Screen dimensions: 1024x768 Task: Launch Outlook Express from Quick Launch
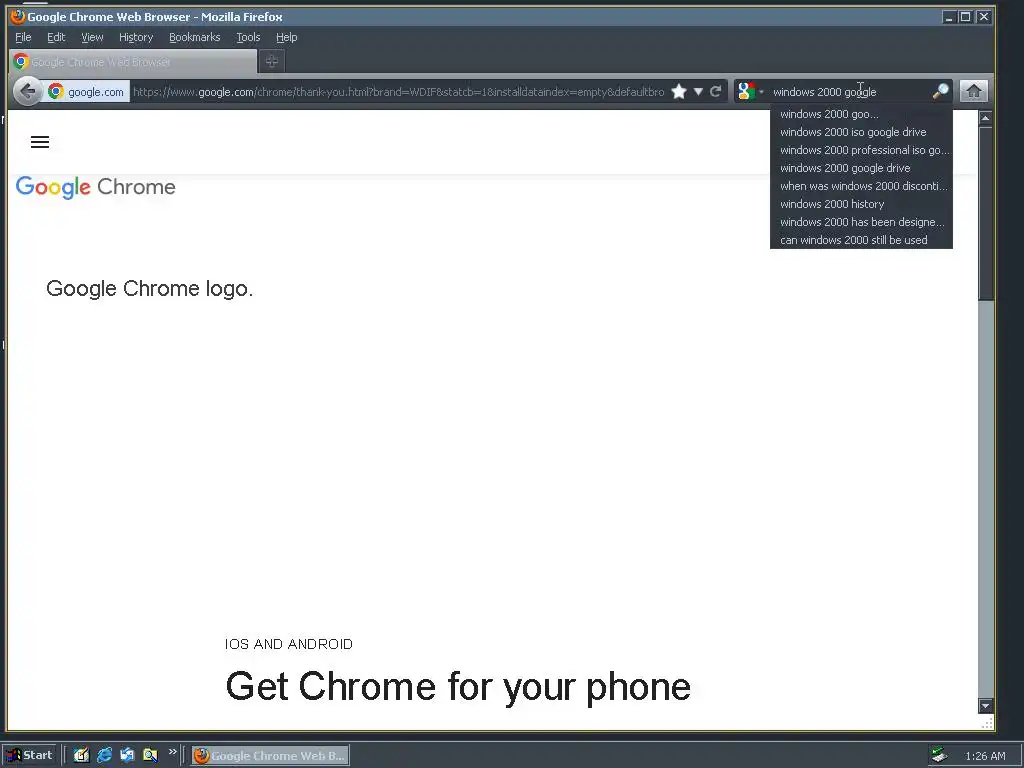click(127, 756)
